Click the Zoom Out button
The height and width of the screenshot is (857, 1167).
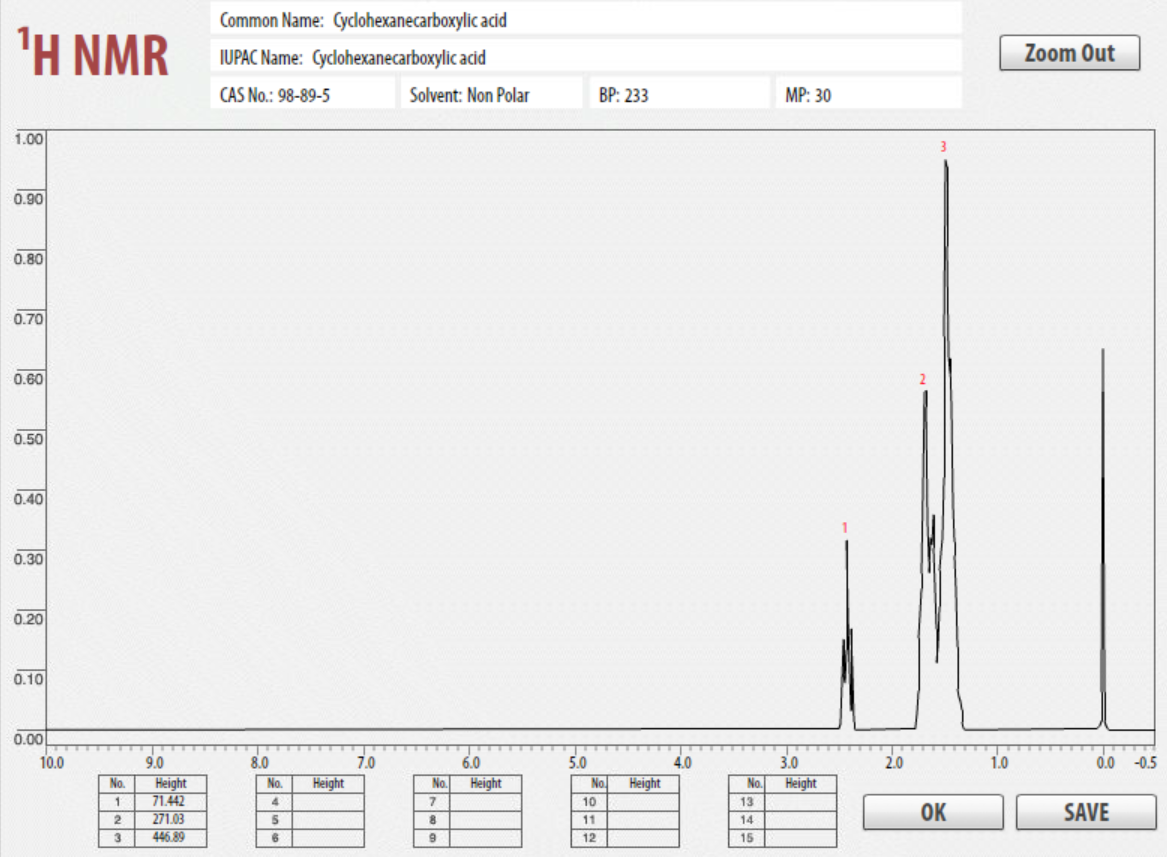[x=1070, y=52]
